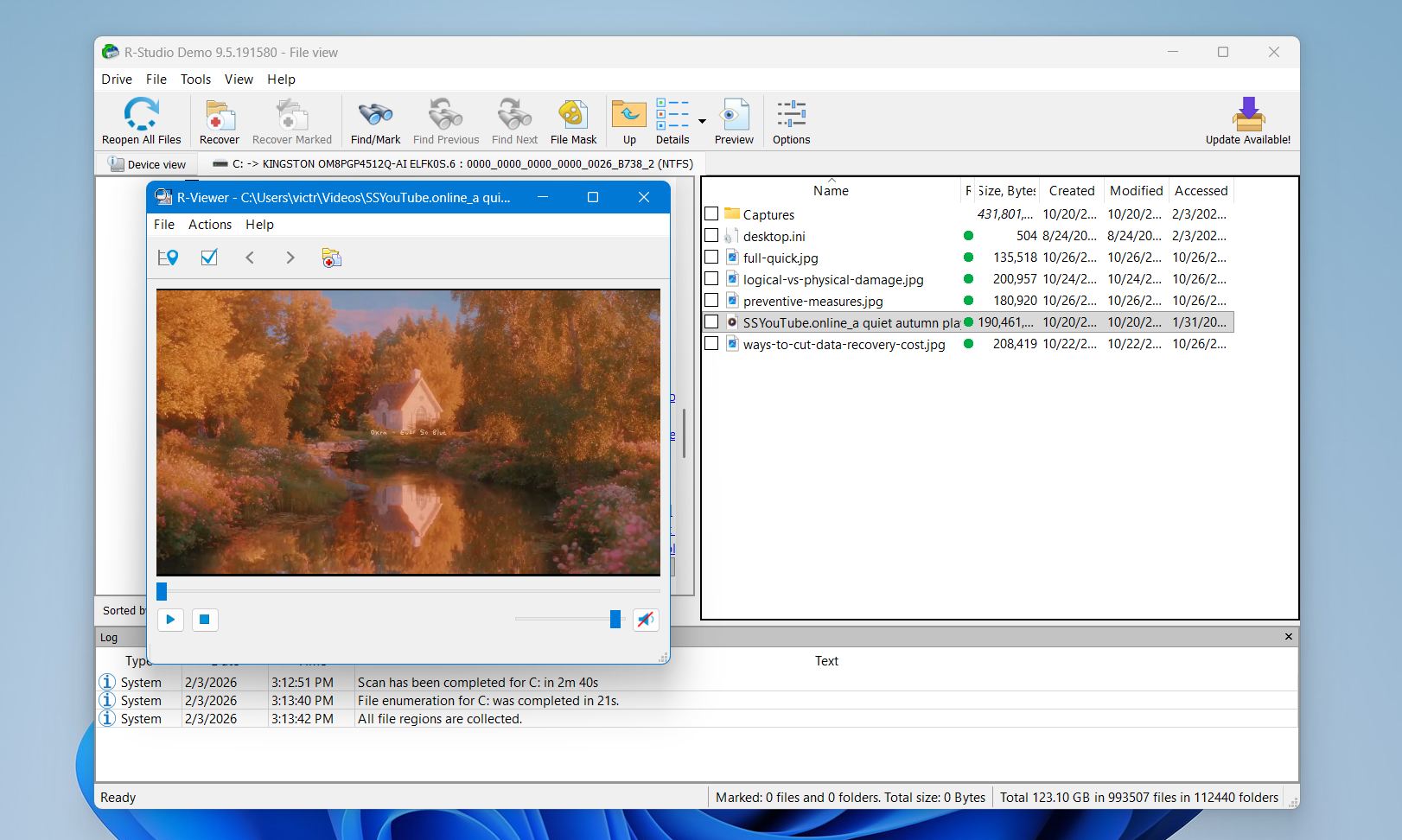Click the Update Available icon
Viewport: 1402px width, 840px height.
click(1247, 115)
